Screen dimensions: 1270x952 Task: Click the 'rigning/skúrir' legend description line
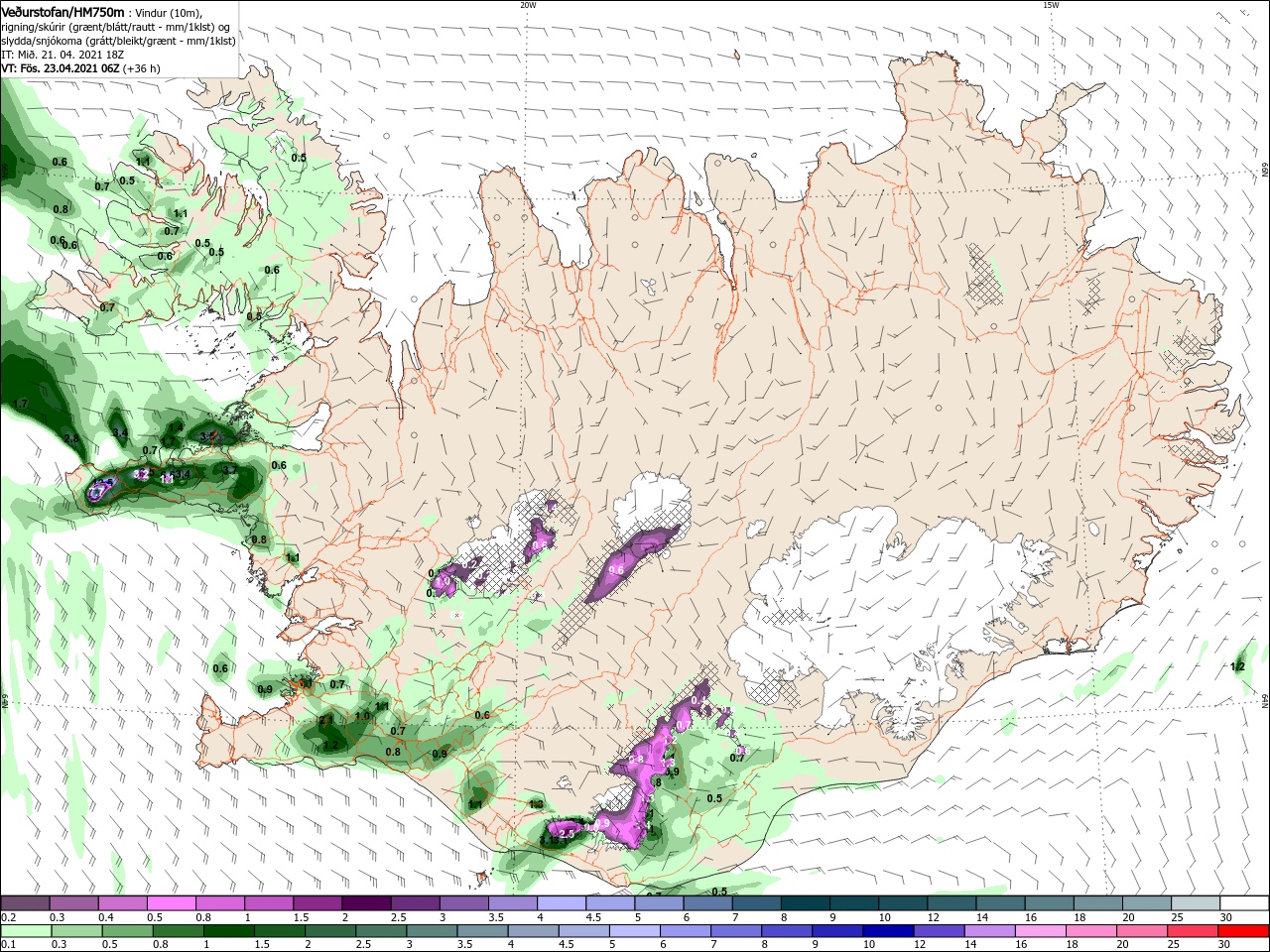pos(116,26)
